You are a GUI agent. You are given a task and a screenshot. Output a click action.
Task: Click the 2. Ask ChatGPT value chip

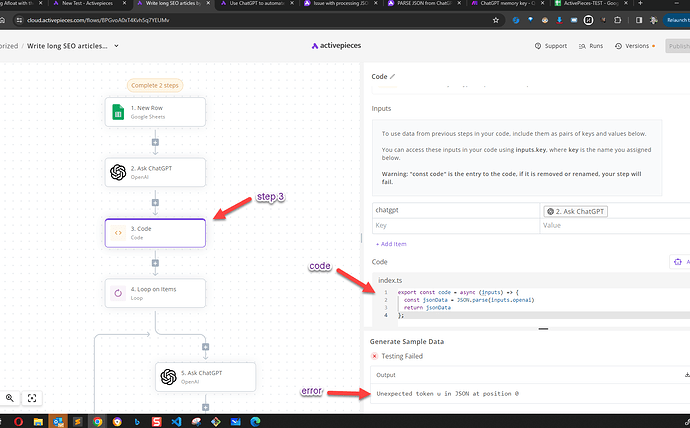coord(576,212)
